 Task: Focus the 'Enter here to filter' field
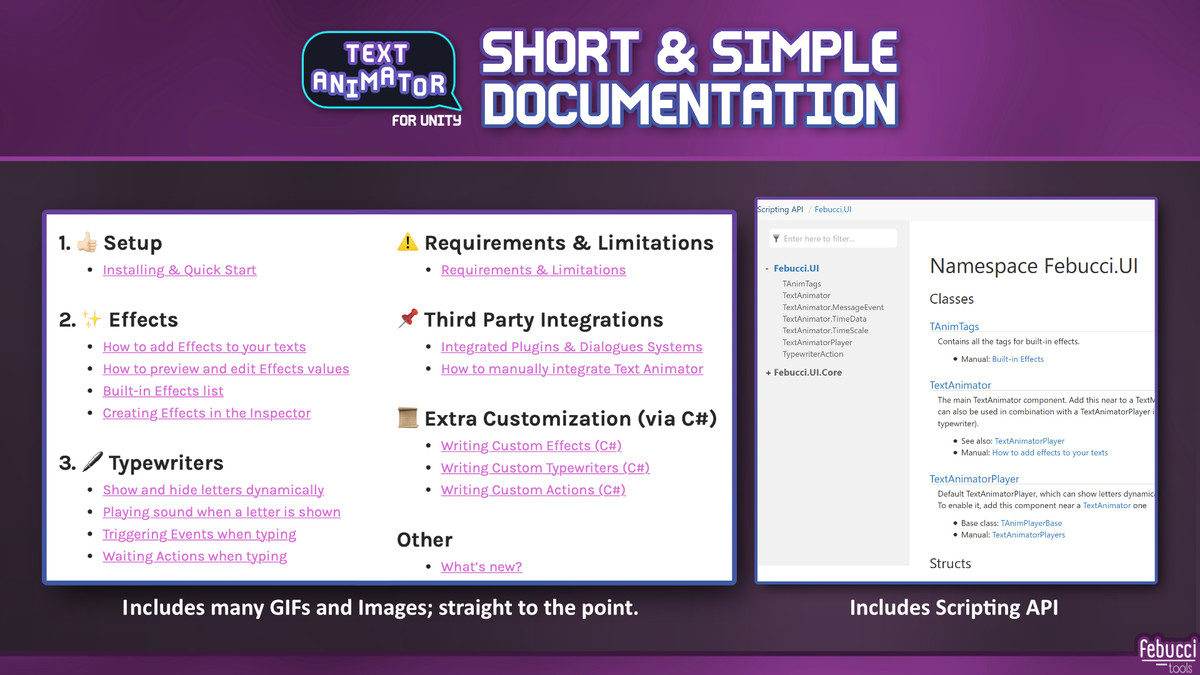click(833, 239)
